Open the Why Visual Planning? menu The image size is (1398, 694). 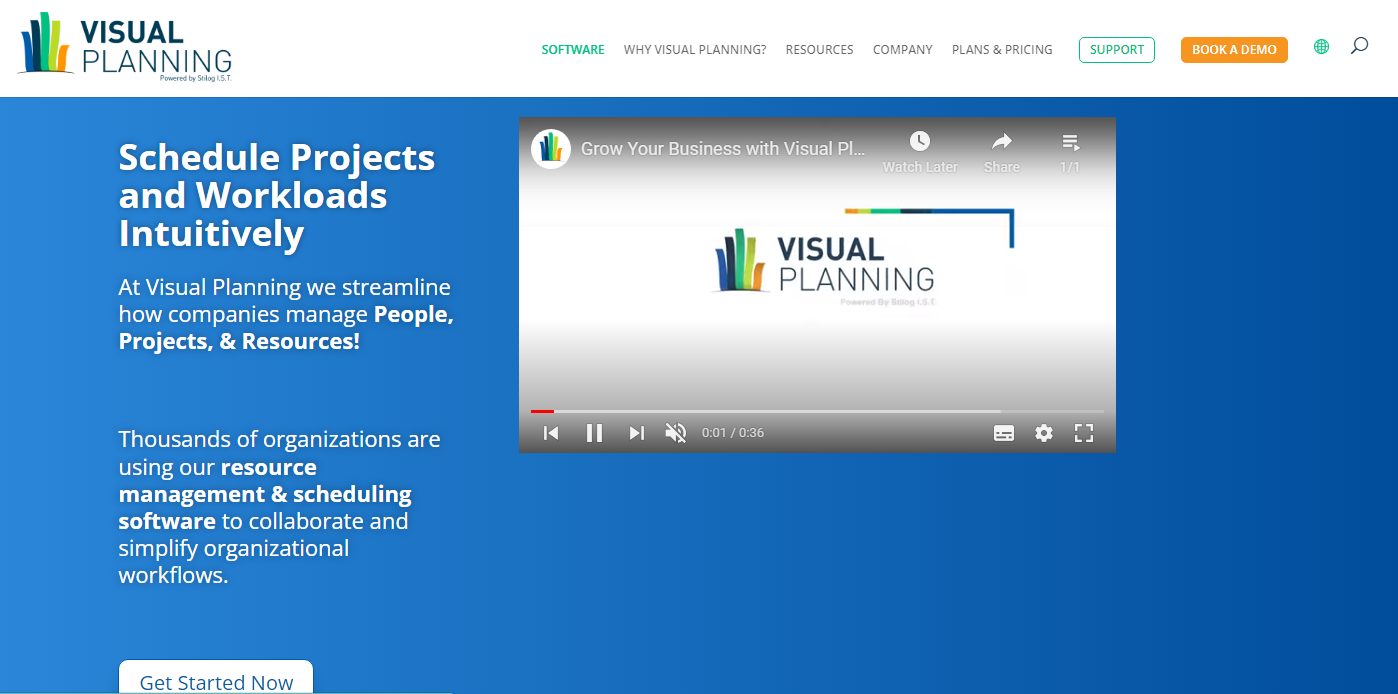(695, 50)
